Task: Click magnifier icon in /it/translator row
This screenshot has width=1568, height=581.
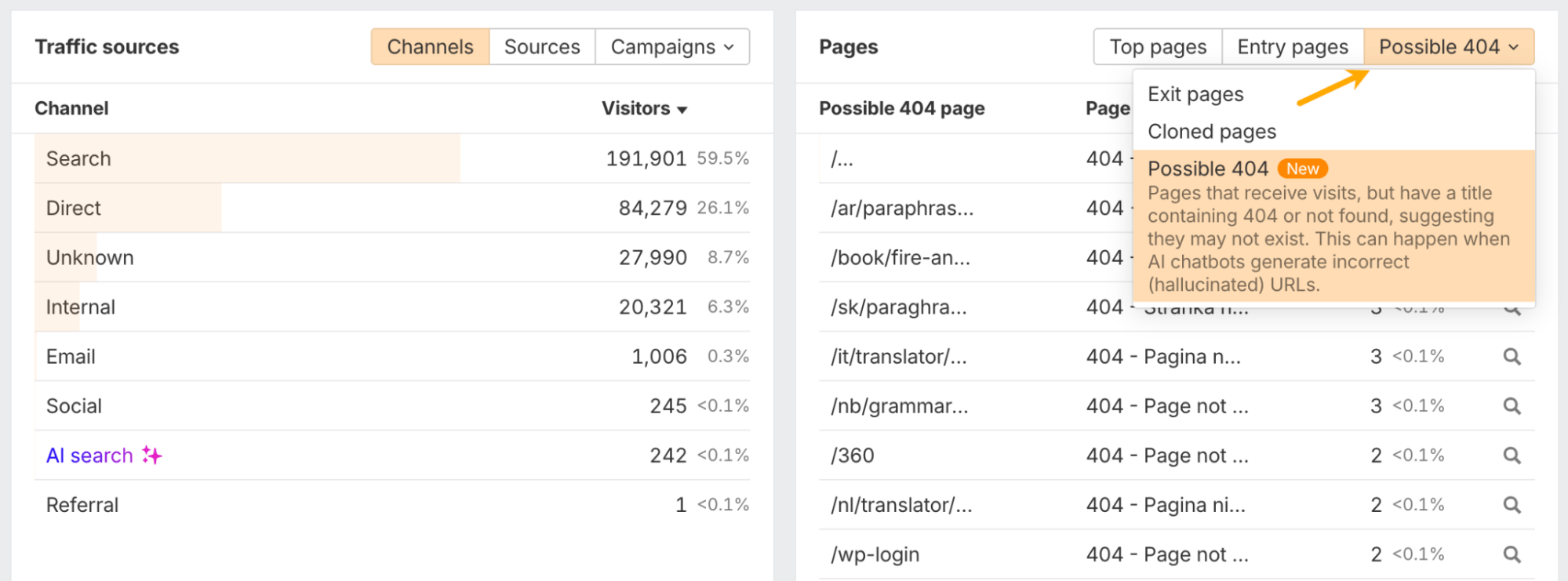Action: pos(1512,357)
